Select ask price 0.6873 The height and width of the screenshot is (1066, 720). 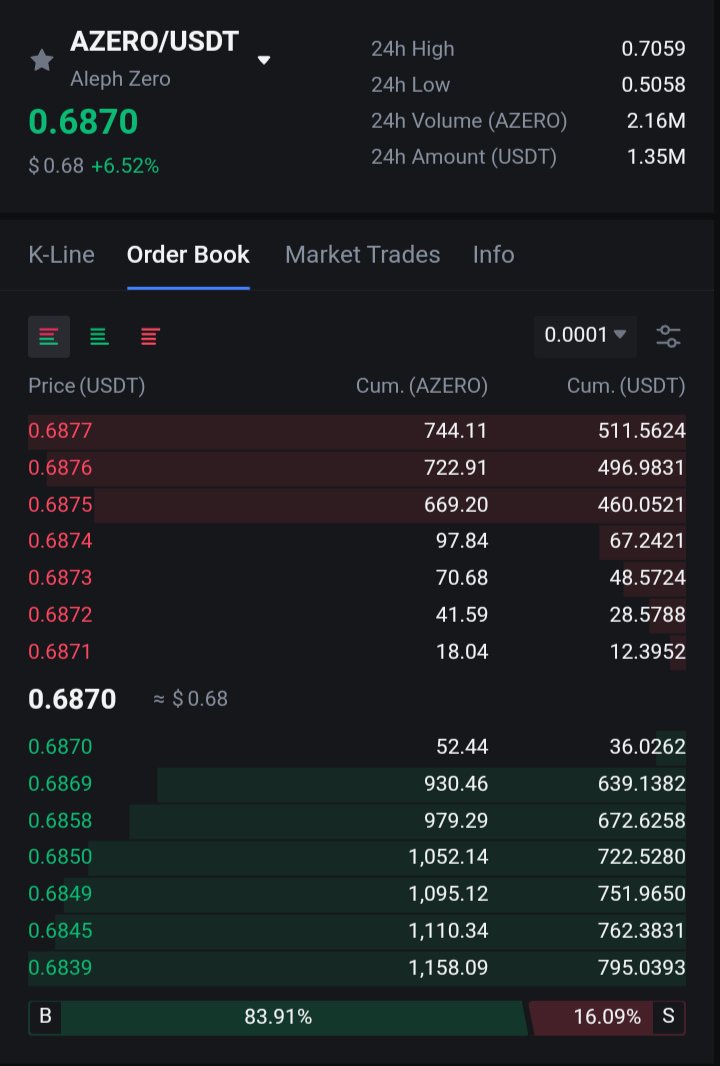point(60,577)
